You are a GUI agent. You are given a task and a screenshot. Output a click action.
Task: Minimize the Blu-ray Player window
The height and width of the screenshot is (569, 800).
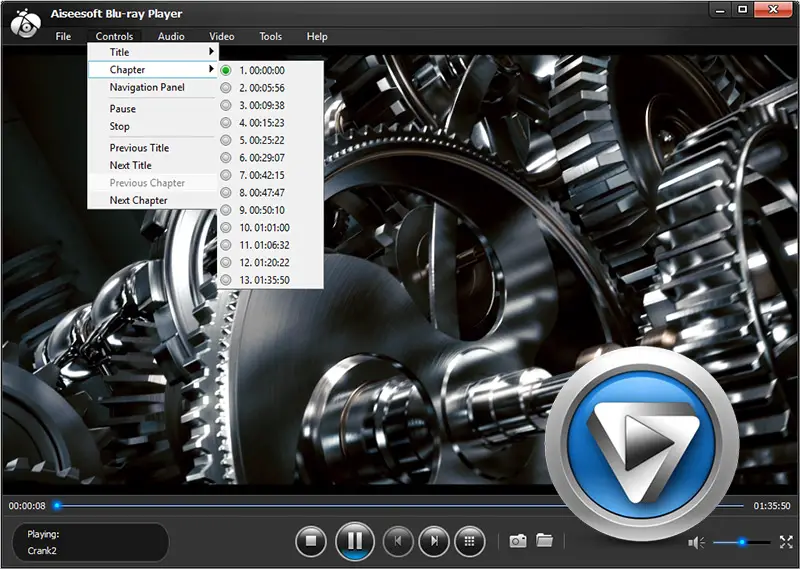[x=720, y=10]
